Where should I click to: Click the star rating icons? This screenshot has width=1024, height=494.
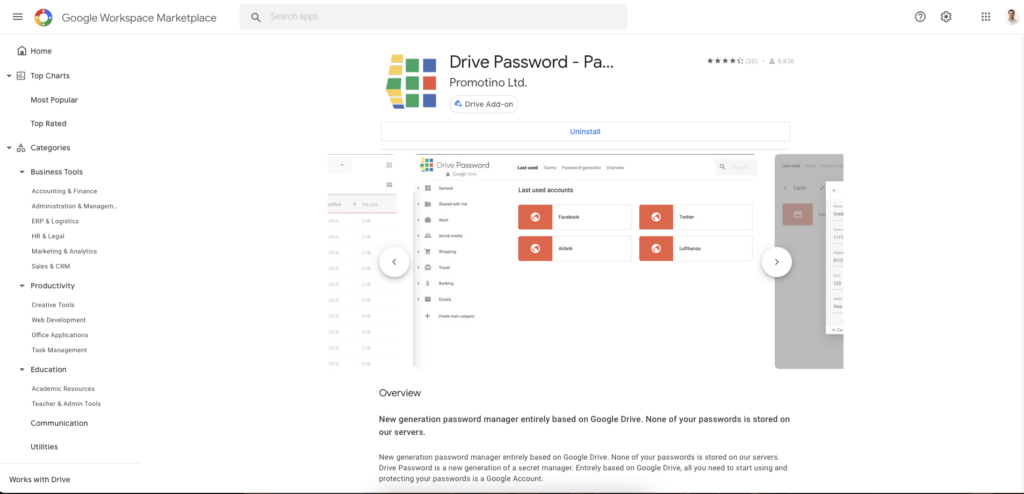point(725,61)
